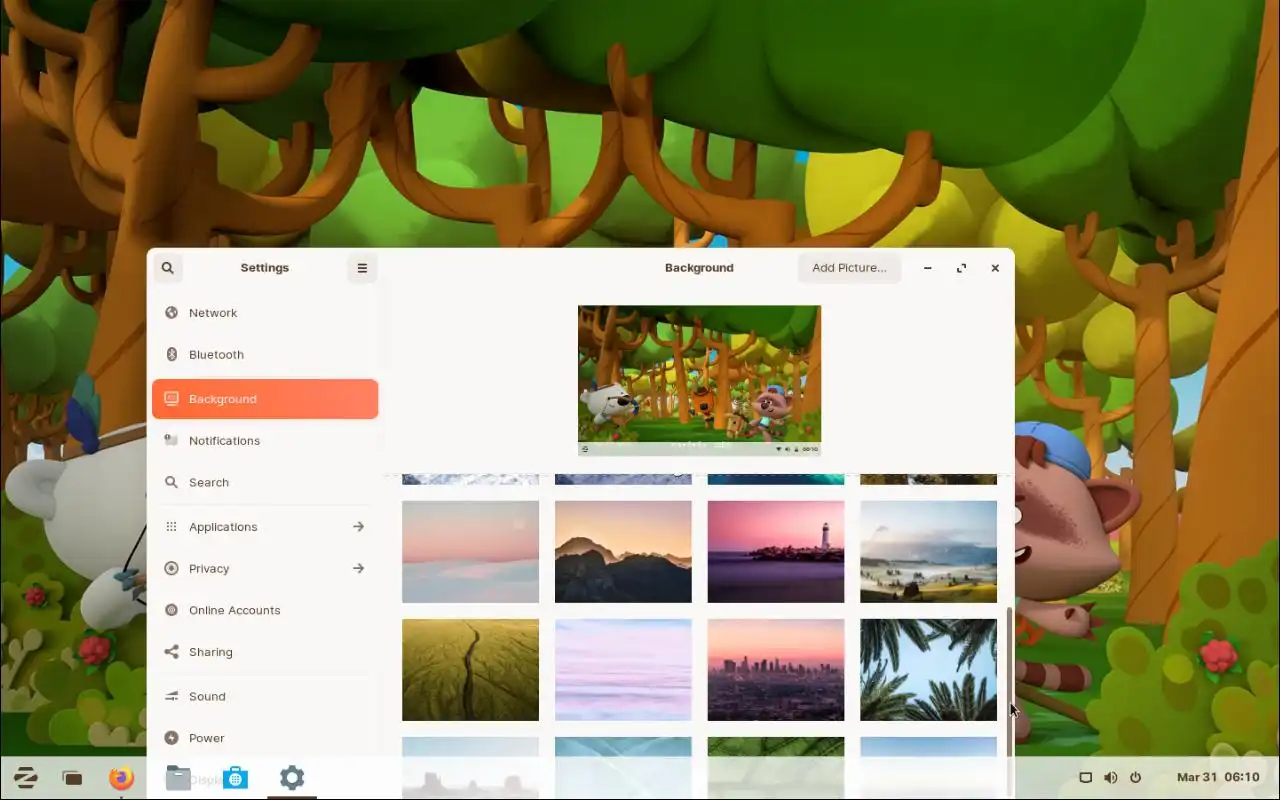Open the Zorin start menu
1280x800 pixels.
click(26, 778)
